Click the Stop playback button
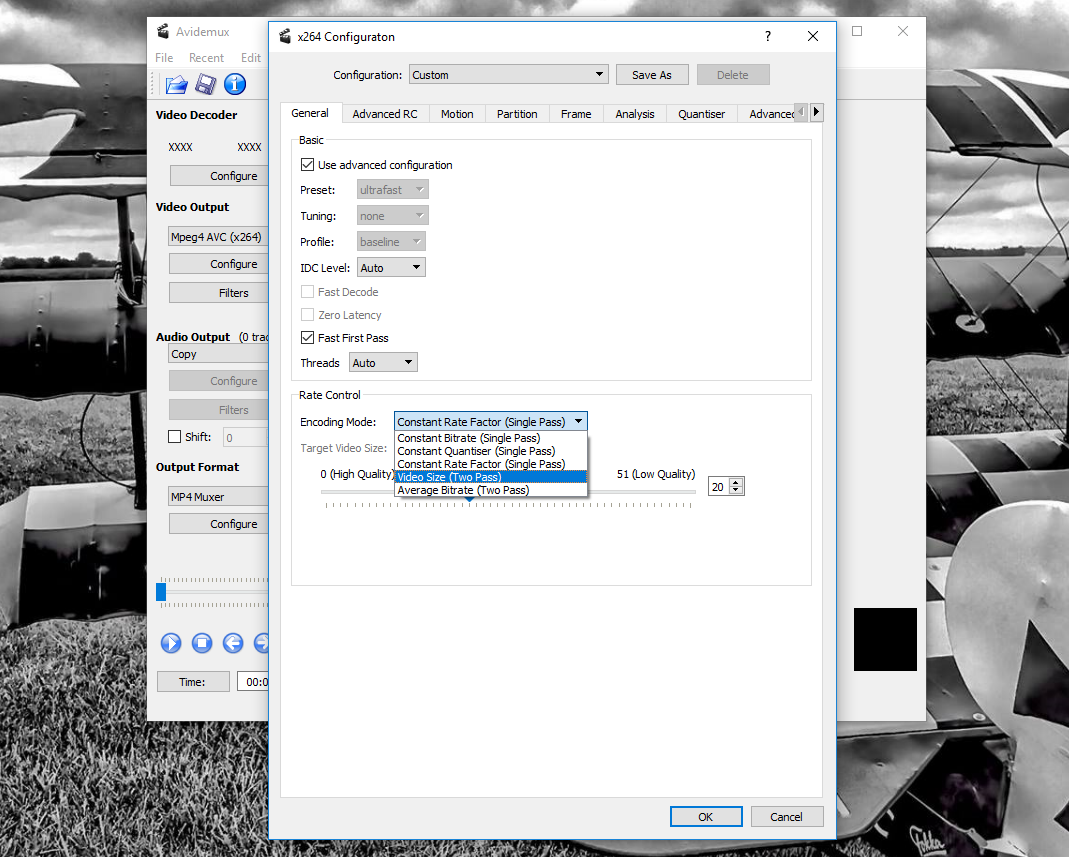 (202, 643)
